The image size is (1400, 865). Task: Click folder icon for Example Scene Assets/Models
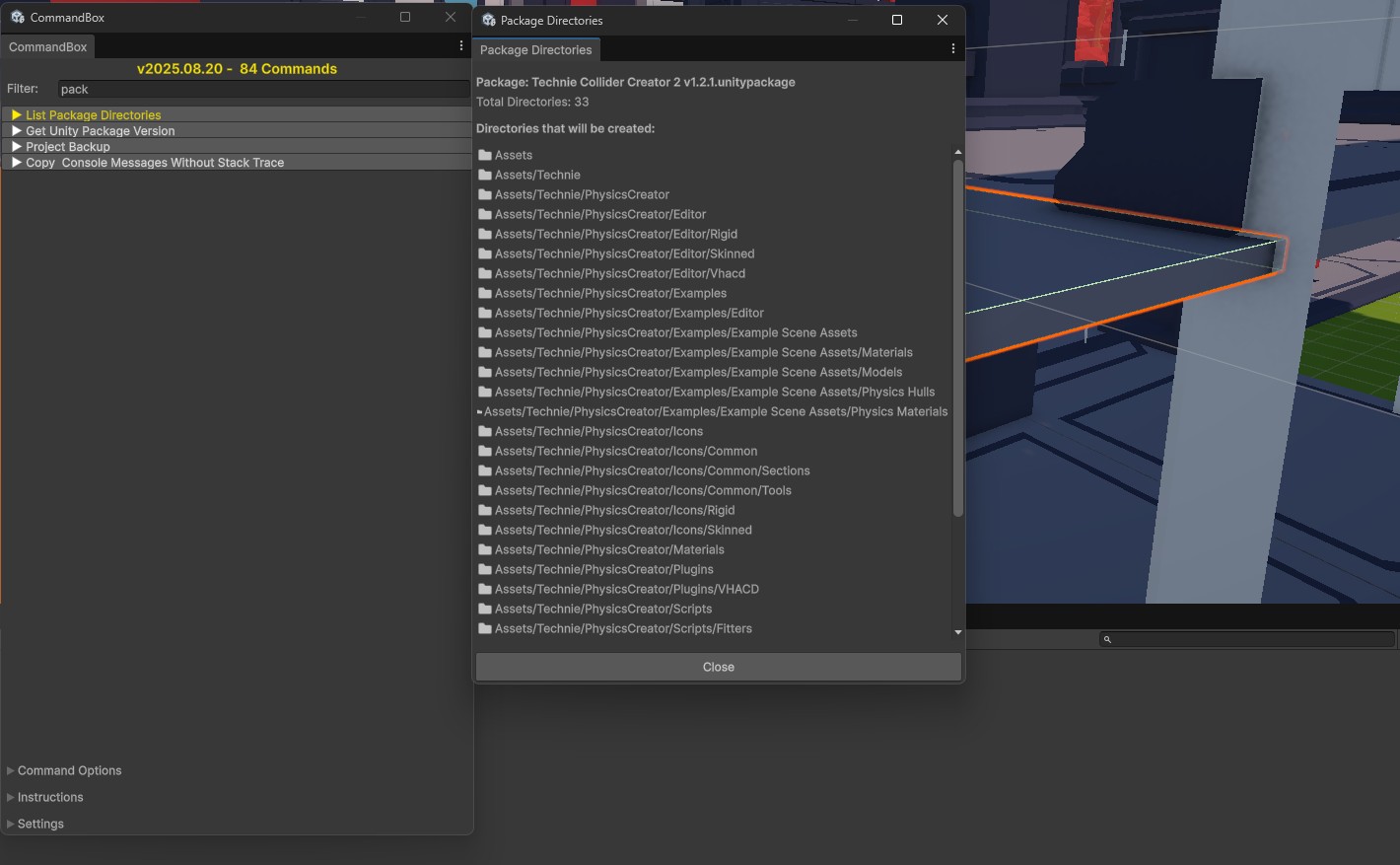(x=485, y=372)
